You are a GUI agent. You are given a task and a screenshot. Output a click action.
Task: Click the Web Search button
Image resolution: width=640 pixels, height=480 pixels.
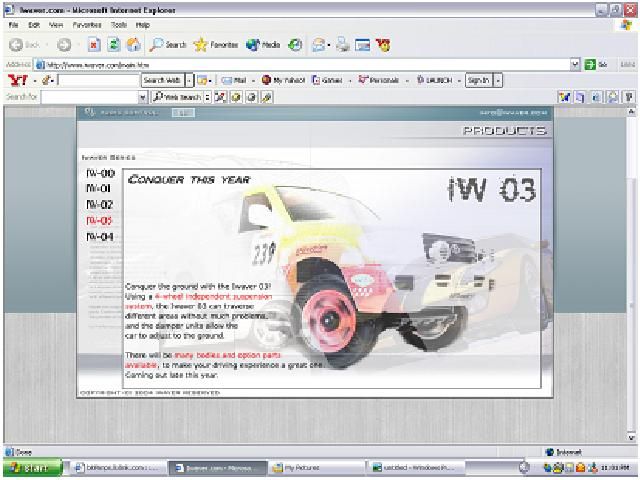pyautogui.click(x=177, y=97)
